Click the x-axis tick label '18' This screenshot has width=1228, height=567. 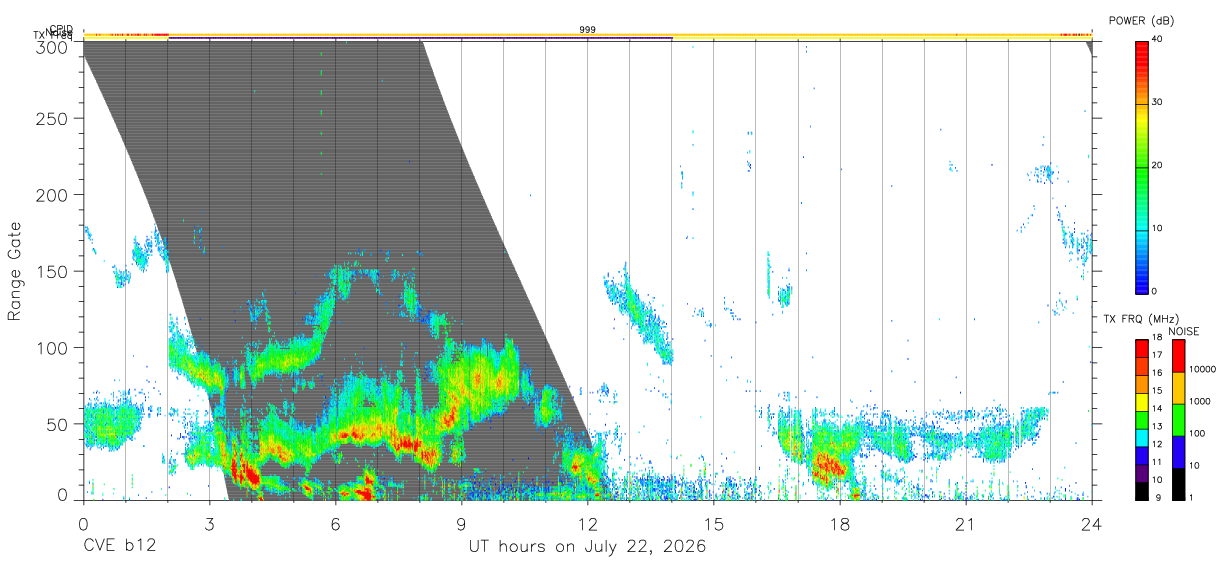click(x=840, y=524)
